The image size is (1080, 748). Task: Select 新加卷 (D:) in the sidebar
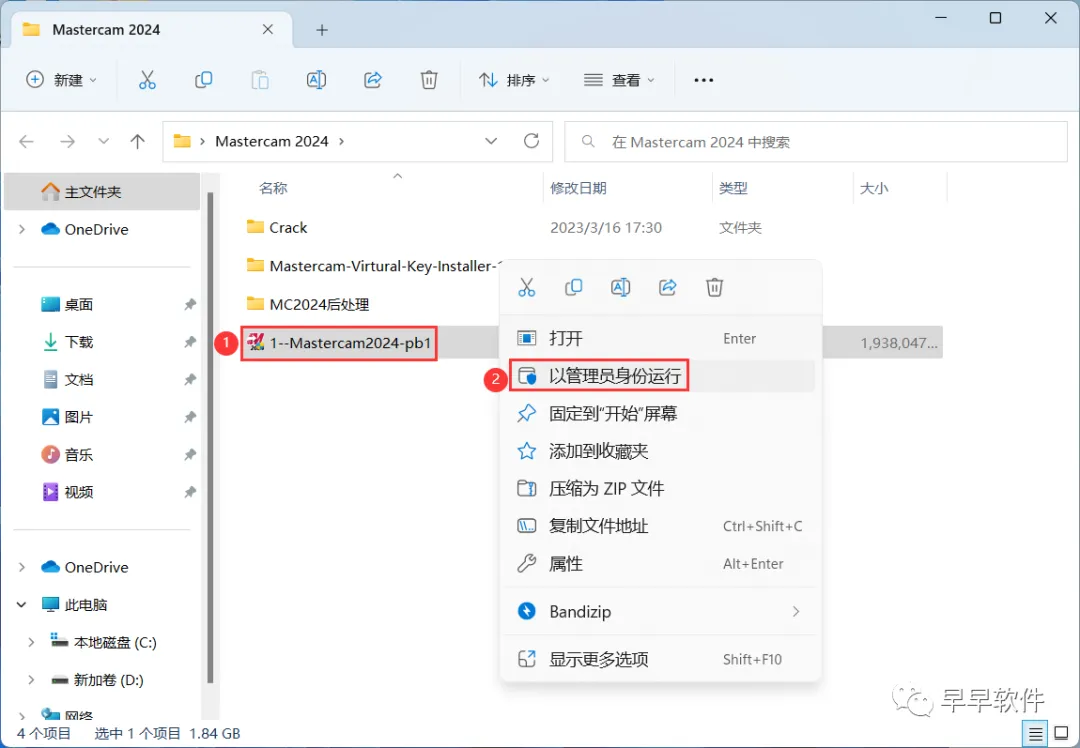pos(97,680)
